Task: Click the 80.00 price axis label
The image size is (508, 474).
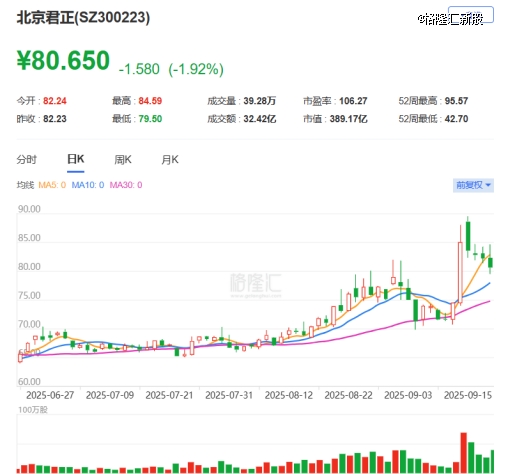Action: pos(29,267)
